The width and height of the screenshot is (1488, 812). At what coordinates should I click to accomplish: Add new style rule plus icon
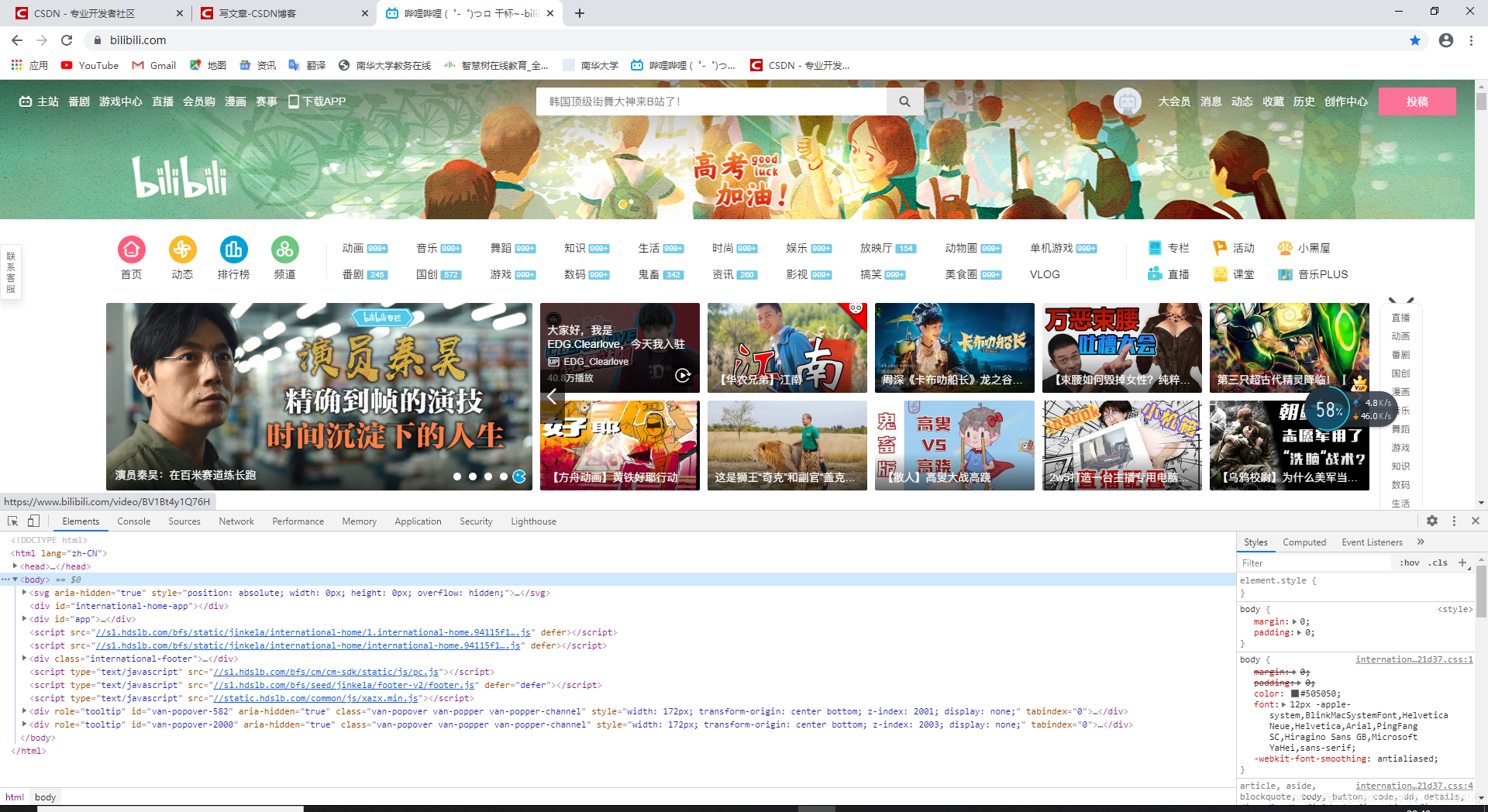(1462, 563)
